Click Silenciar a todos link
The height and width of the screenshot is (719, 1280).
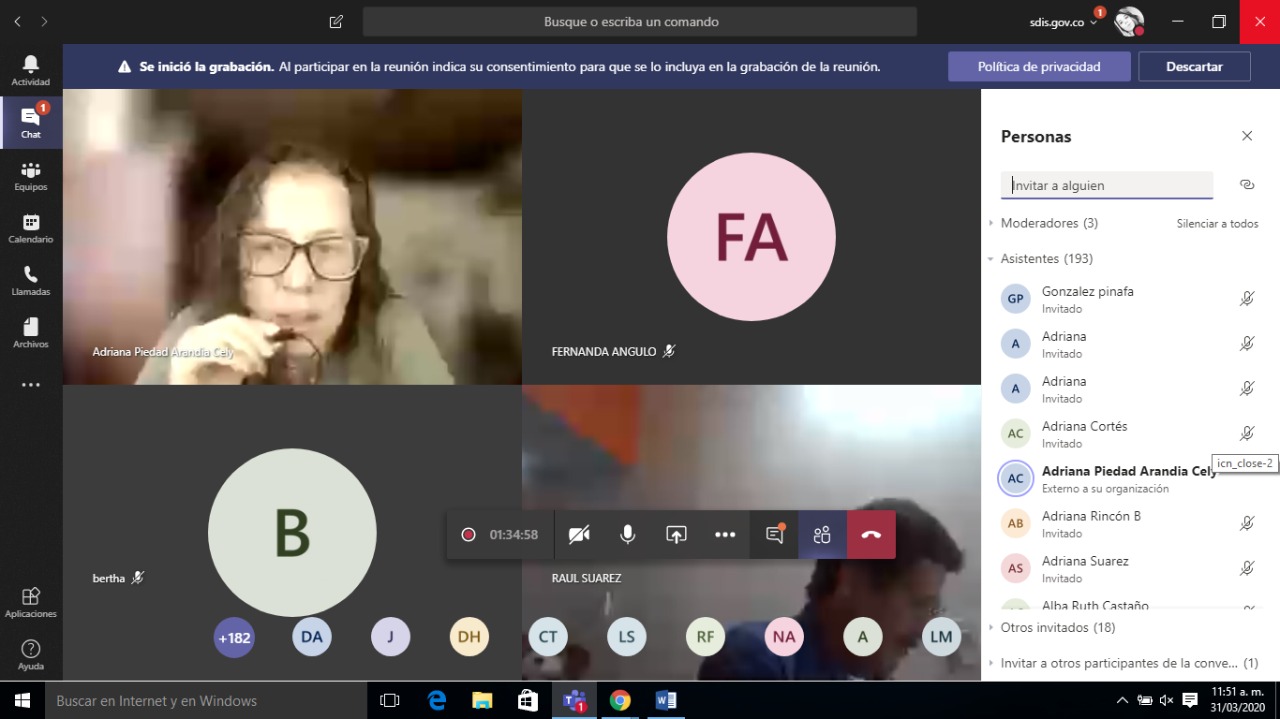(1217, 224)
